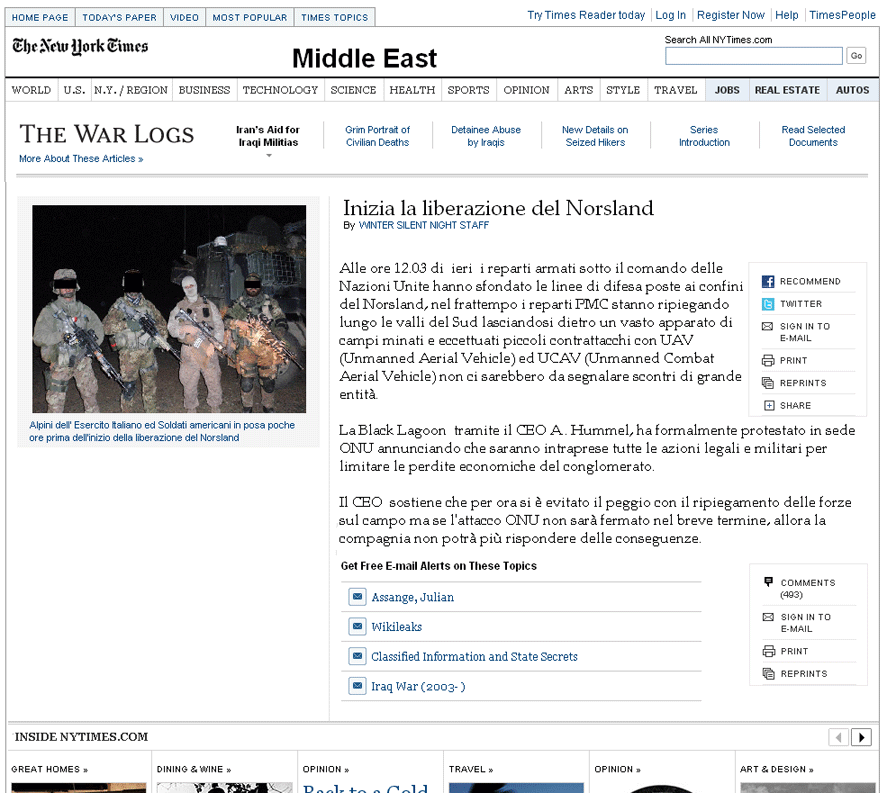
Task: Click Try Times Reader today link
Action: pyautogui.click(x=586, y=15)
